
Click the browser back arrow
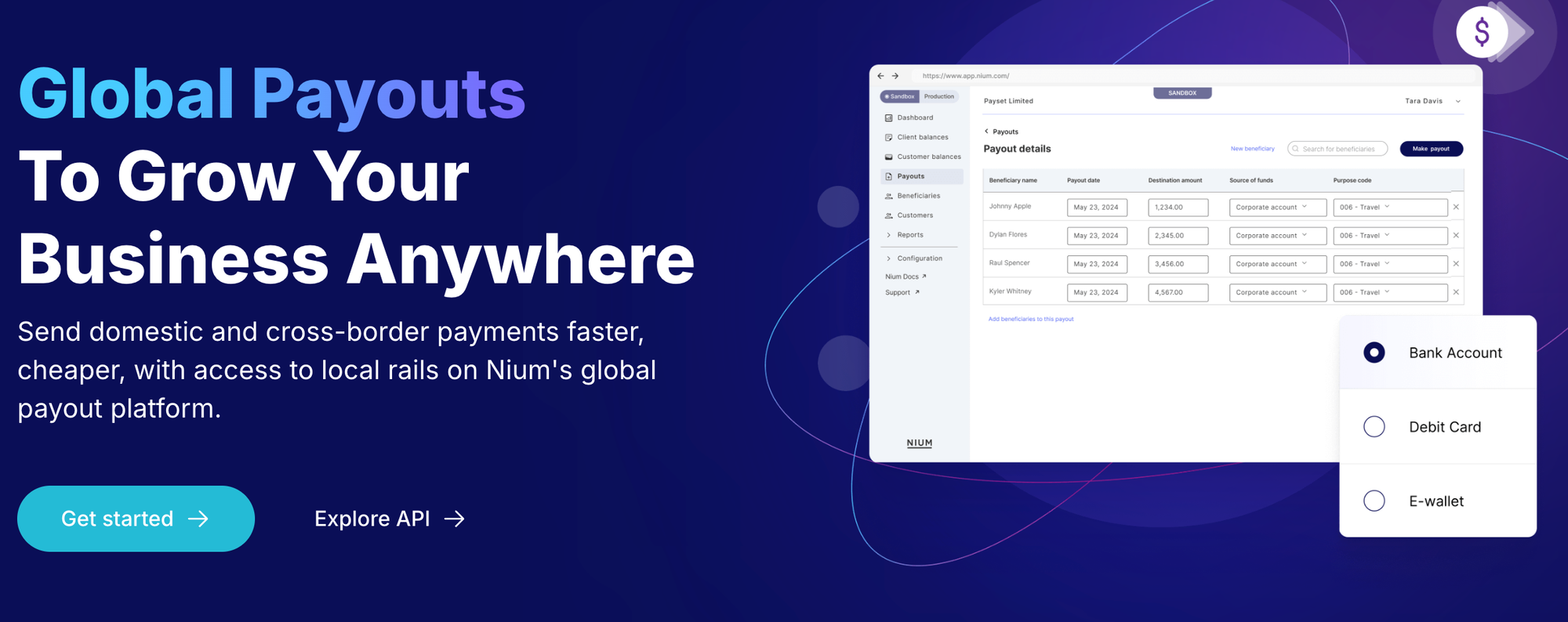coord(880,76)
